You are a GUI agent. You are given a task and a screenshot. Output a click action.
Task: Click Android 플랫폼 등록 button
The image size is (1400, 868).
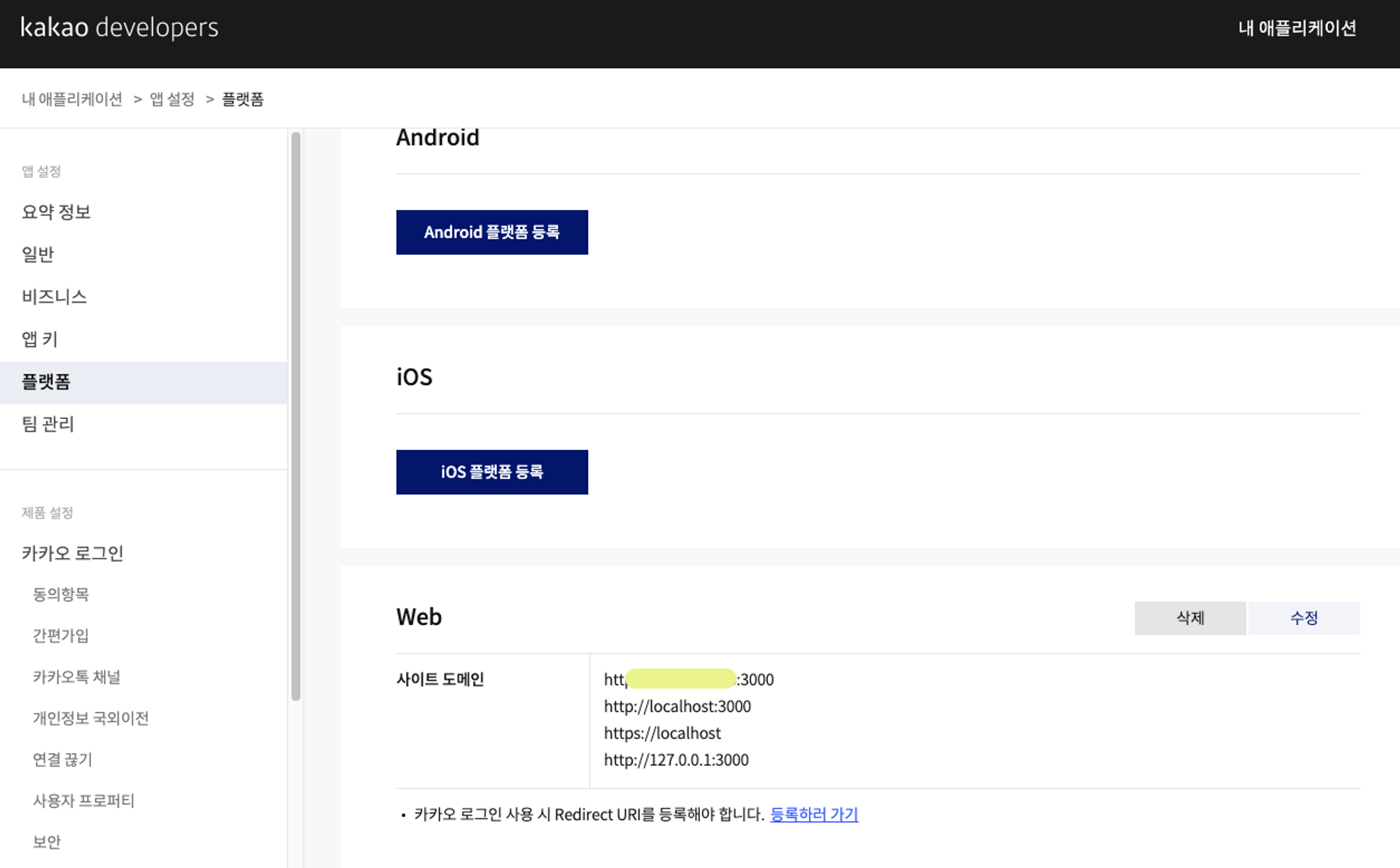pyautogui.click(x=491, y=232)
